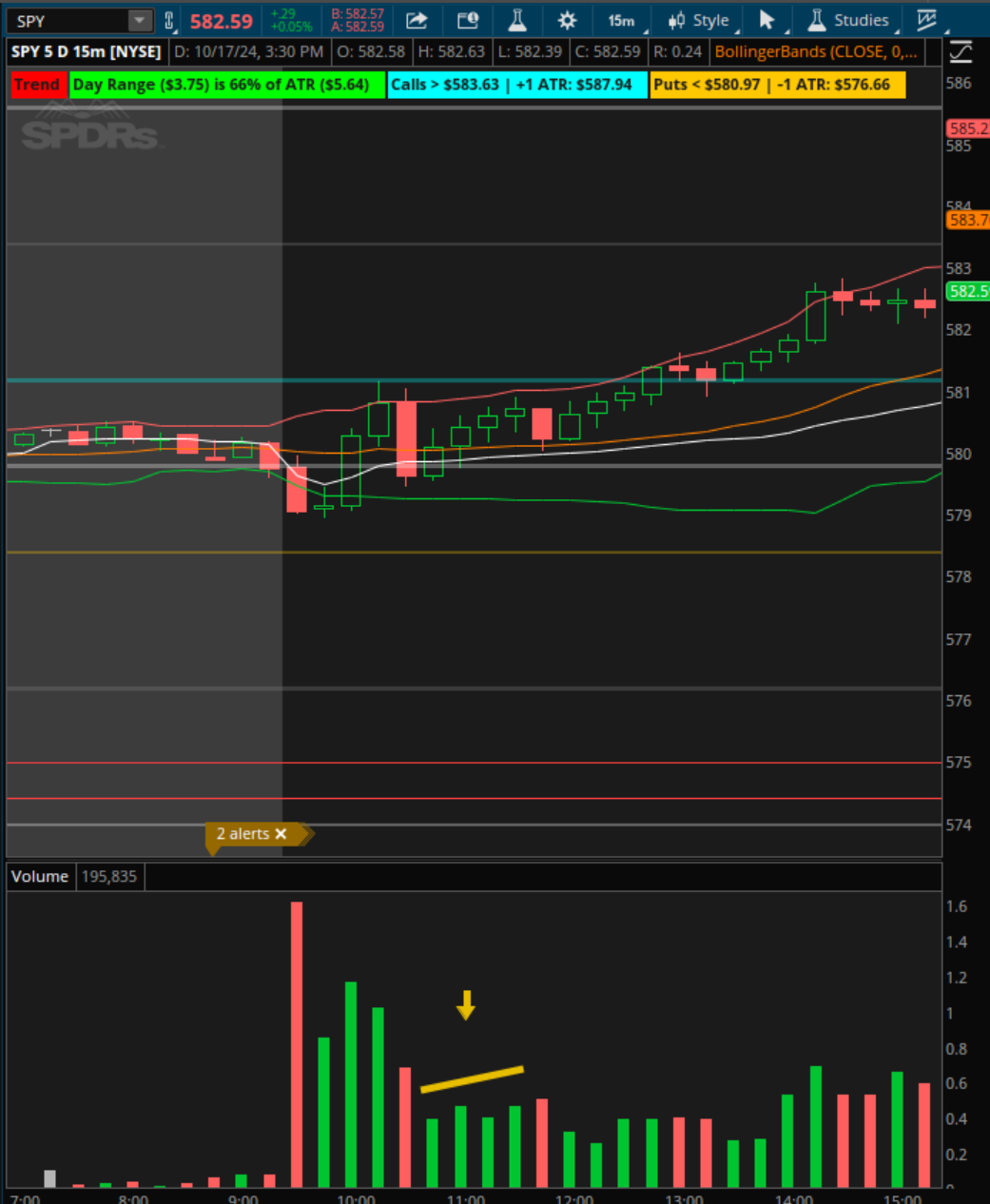Click the 578 price axis label

959,577
